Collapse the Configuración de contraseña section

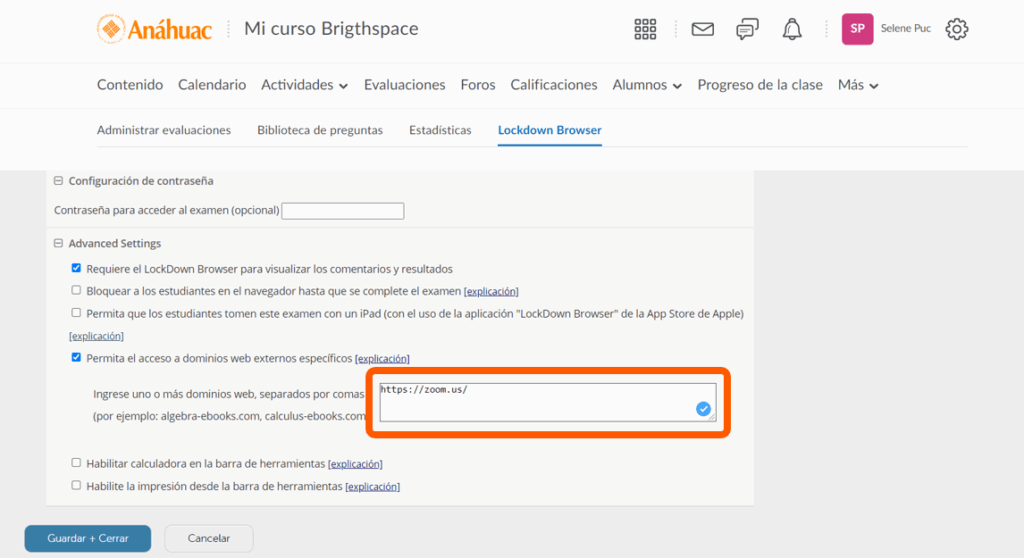click(58, 181)
